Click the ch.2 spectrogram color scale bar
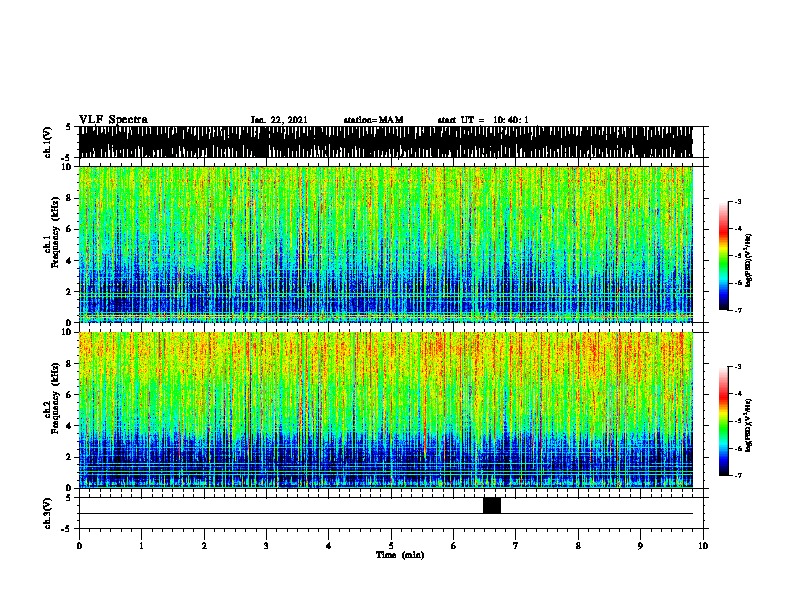Image resolution: width=792 pixels, height=612 pixels. pyautogui.click(x=724, y=421)
